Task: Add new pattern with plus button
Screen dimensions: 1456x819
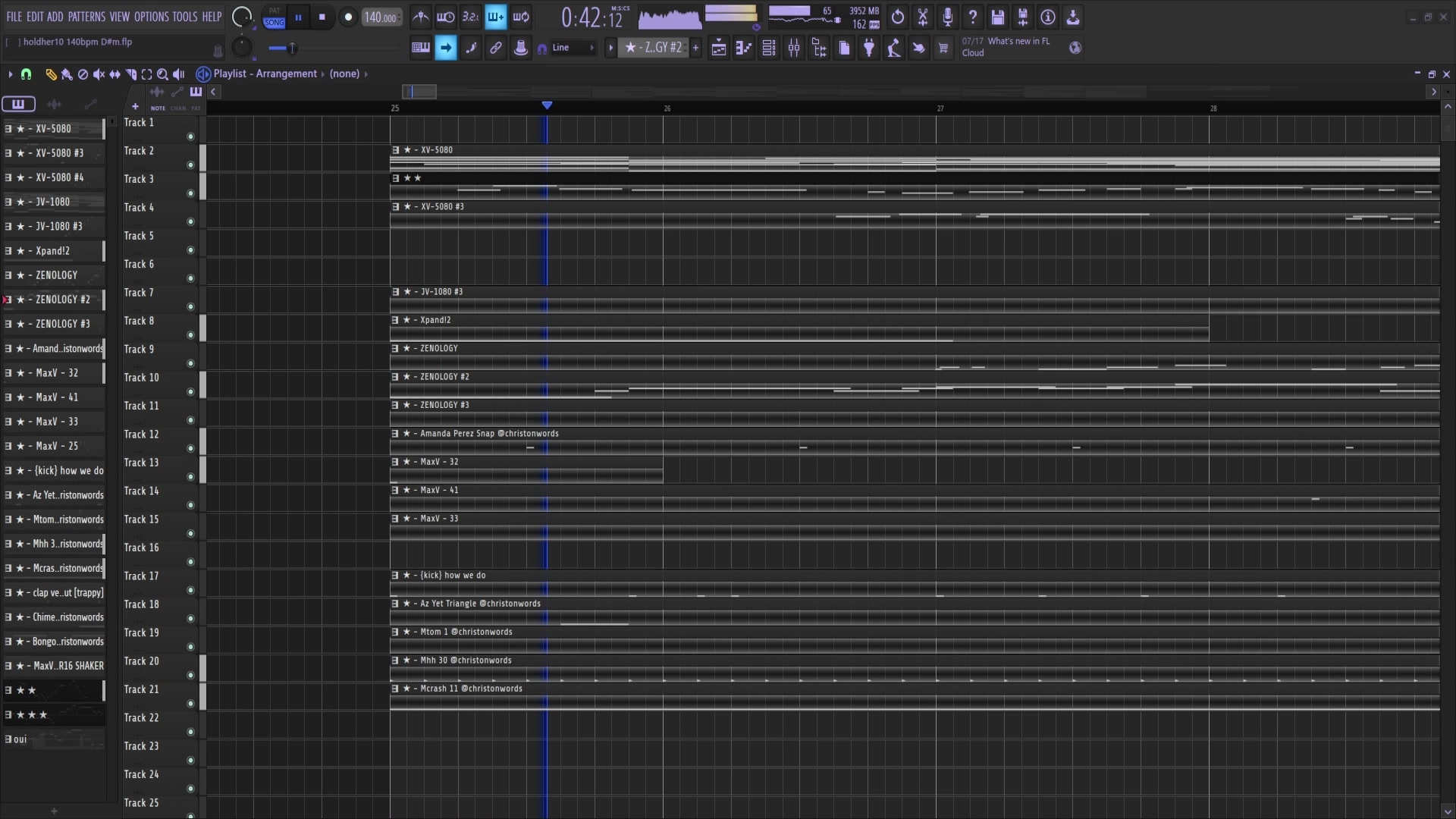Action: pyautogui.click(x=695, y=48)
